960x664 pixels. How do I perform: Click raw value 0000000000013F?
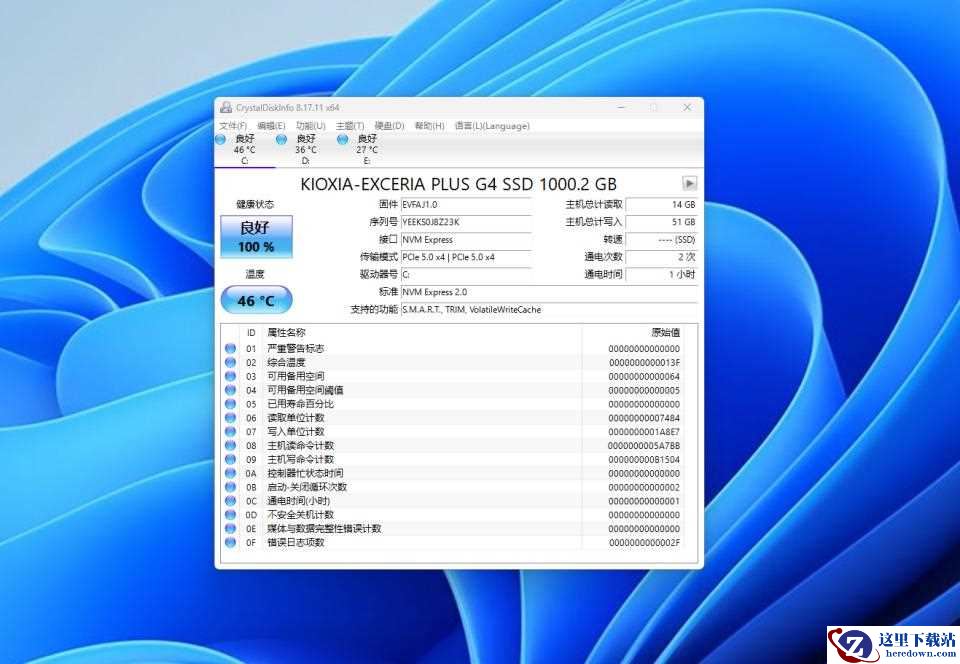click(644, 362)
